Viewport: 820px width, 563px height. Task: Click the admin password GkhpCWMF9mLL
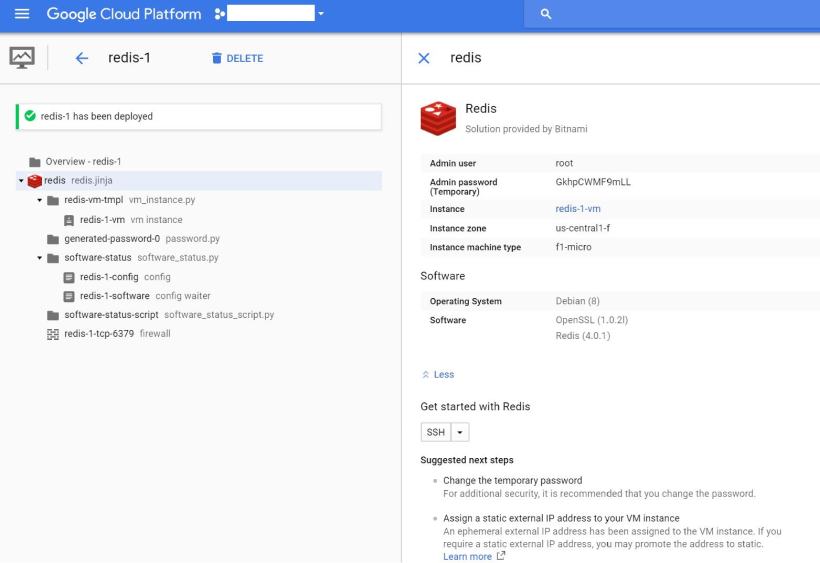coord(593,182)
